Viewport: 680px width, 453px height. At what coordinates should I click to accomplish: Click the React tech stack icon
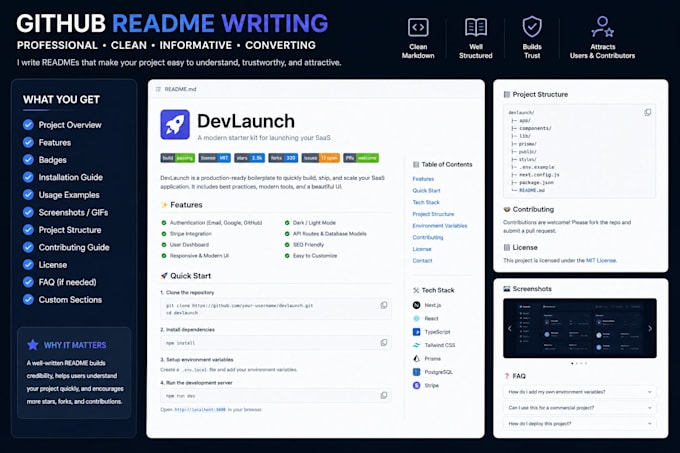point(416,318)
